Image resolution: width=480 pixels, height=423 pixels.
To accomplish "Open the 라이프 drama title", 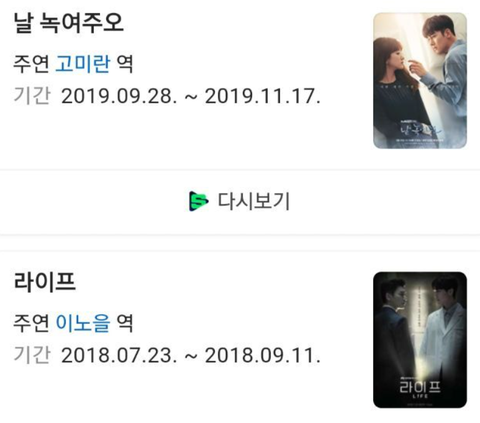I will pos(44,282).
